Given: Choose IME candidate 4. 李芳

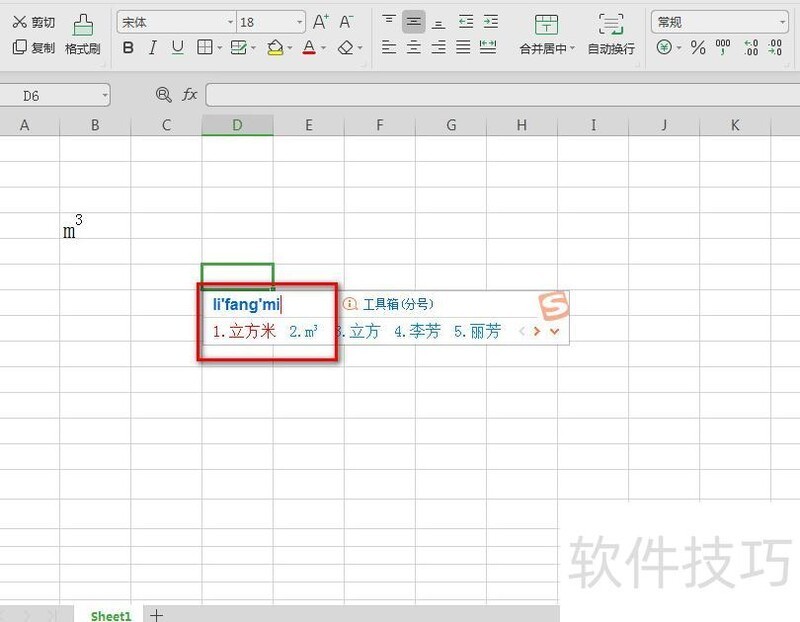Looking at the screenshot, I should [417, 331].
